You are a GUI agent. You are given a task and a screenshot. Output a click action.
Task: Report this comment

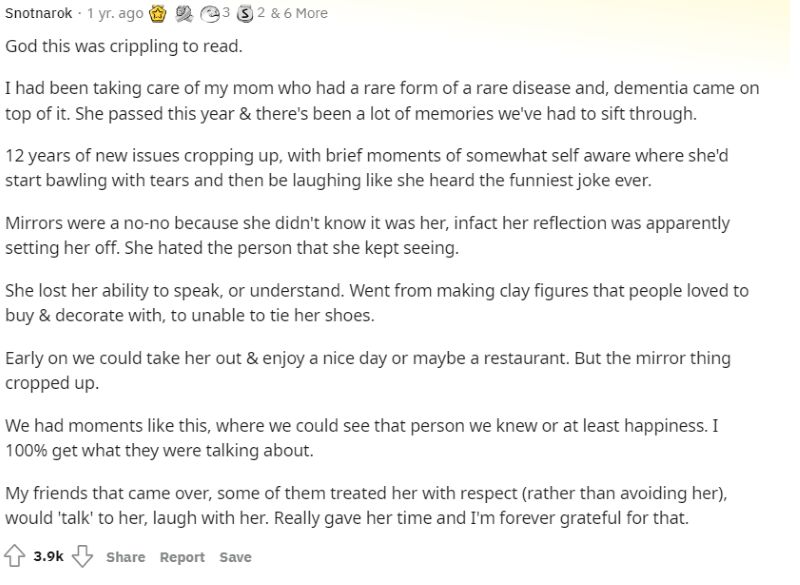tap(182, 557)
